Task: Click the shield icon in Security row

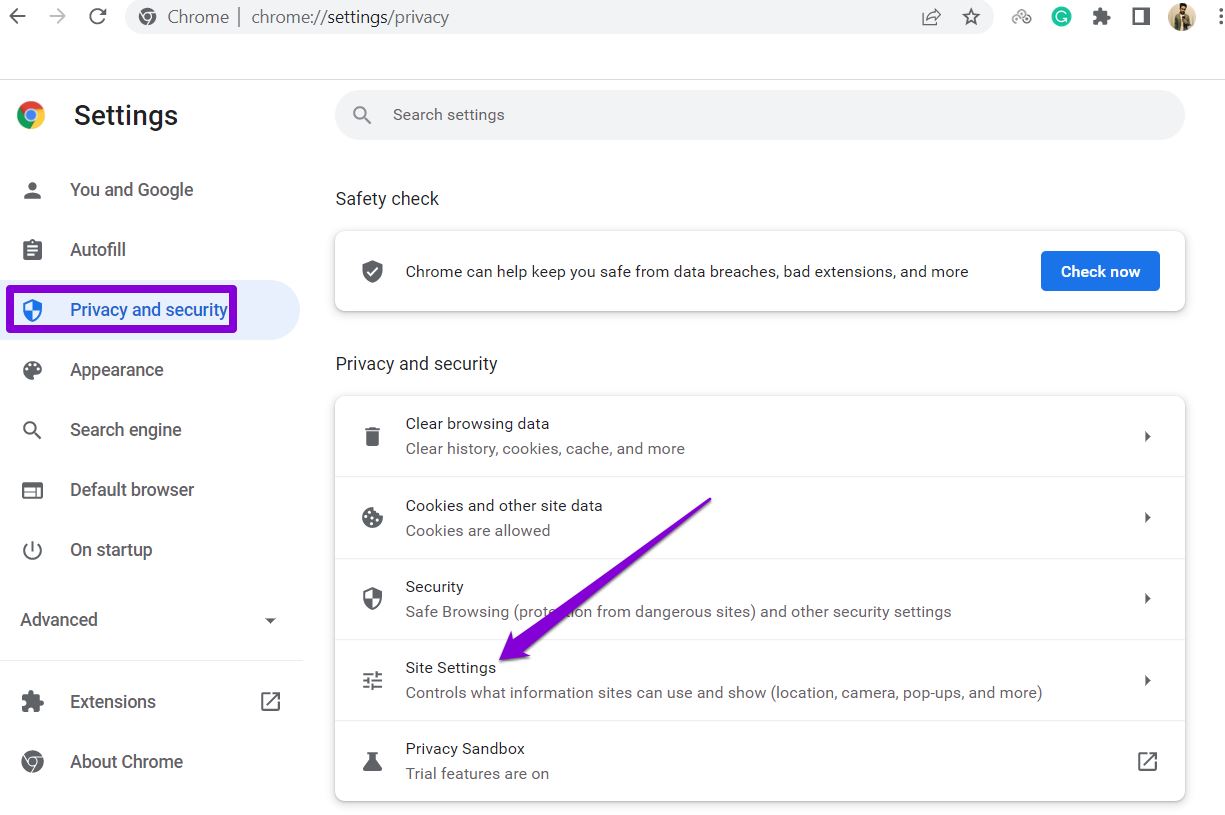Action: click(x=372, y=599)
